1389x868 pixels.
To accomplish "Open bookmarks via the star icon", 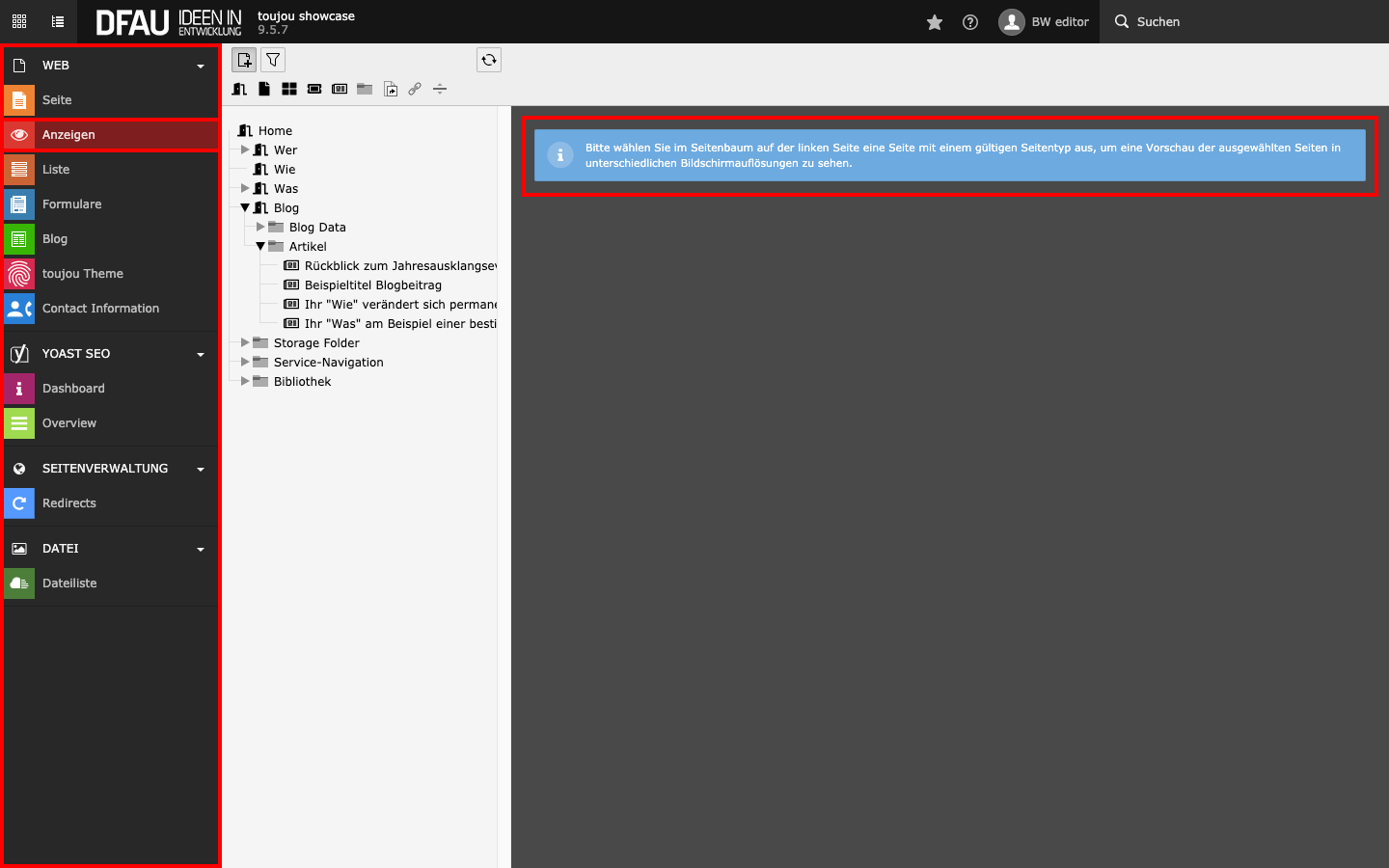I will pyautogui.click(x=934, y=22).
